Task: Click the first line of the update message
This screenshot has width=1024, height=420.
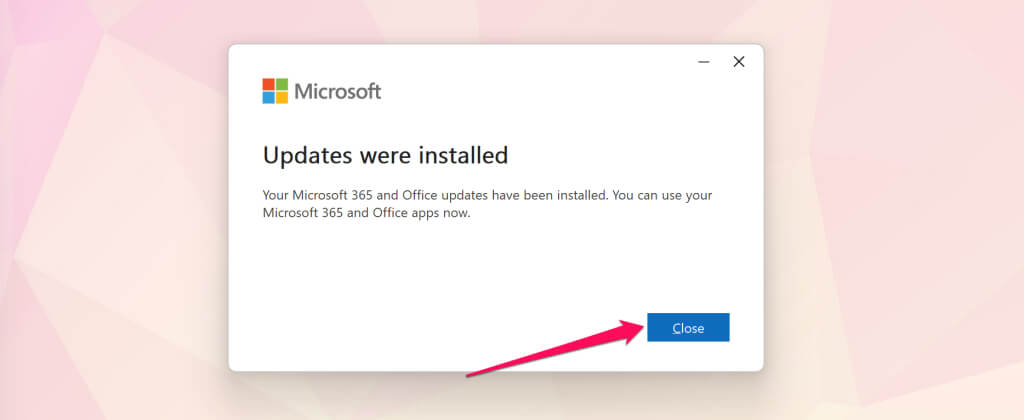Action: coord(487,195)
